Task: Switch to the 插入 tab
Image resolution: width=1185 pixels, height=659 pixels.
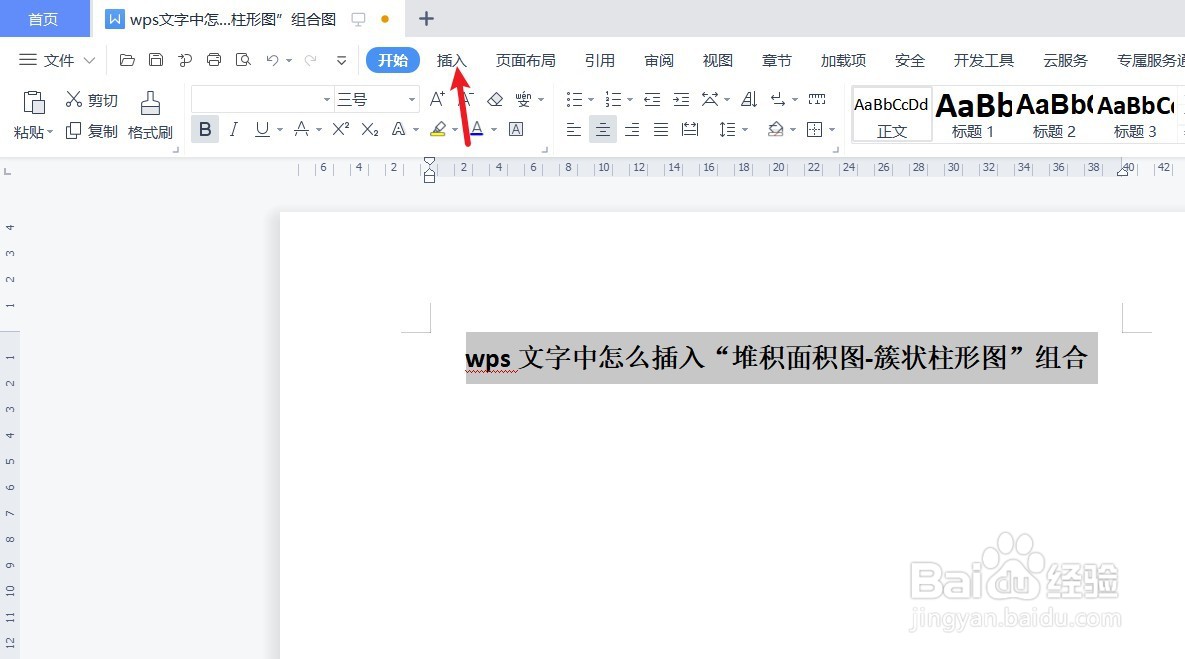Action: point(451,60)
